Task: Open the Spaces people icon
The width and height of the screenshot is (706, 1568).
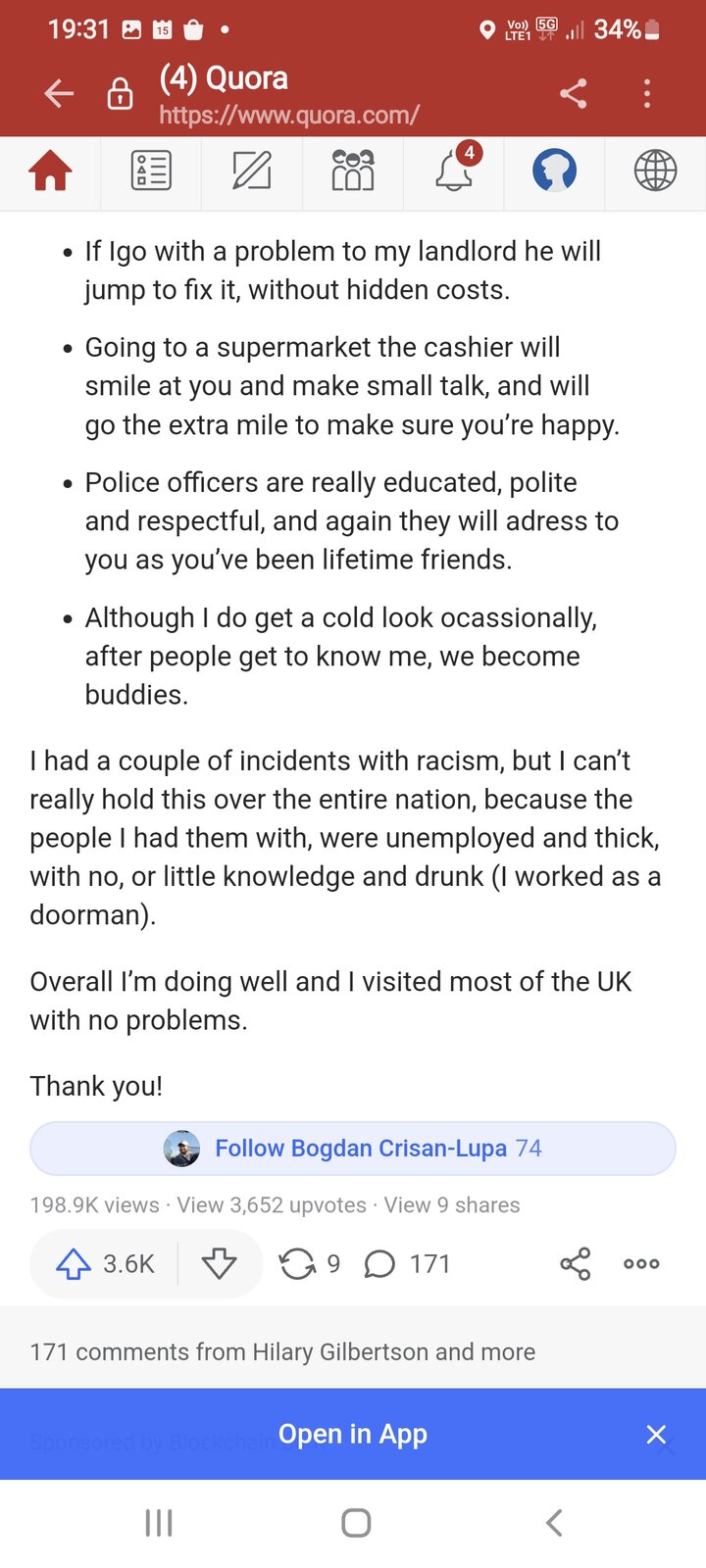Action: coord(353,171)
